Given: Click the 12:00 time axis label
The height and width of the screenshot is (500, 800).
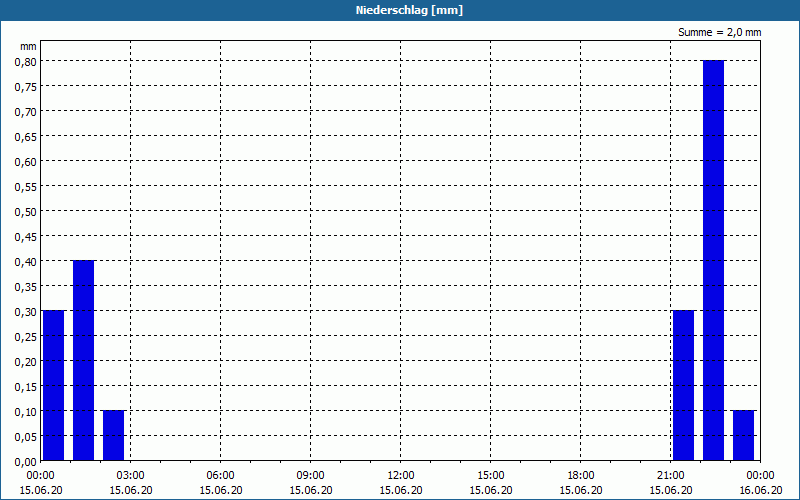Looking at the screenshot, I should (401, 476).
